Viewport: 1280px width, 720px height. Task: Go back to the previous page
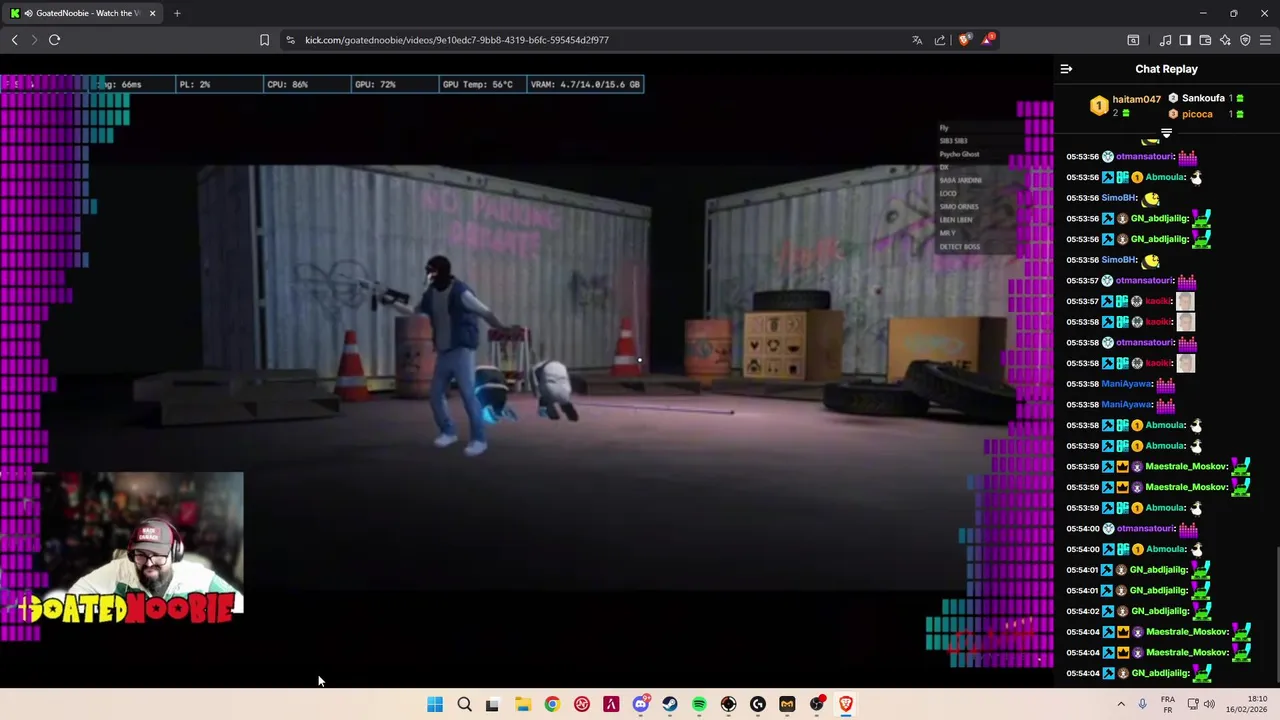(15, 40)
